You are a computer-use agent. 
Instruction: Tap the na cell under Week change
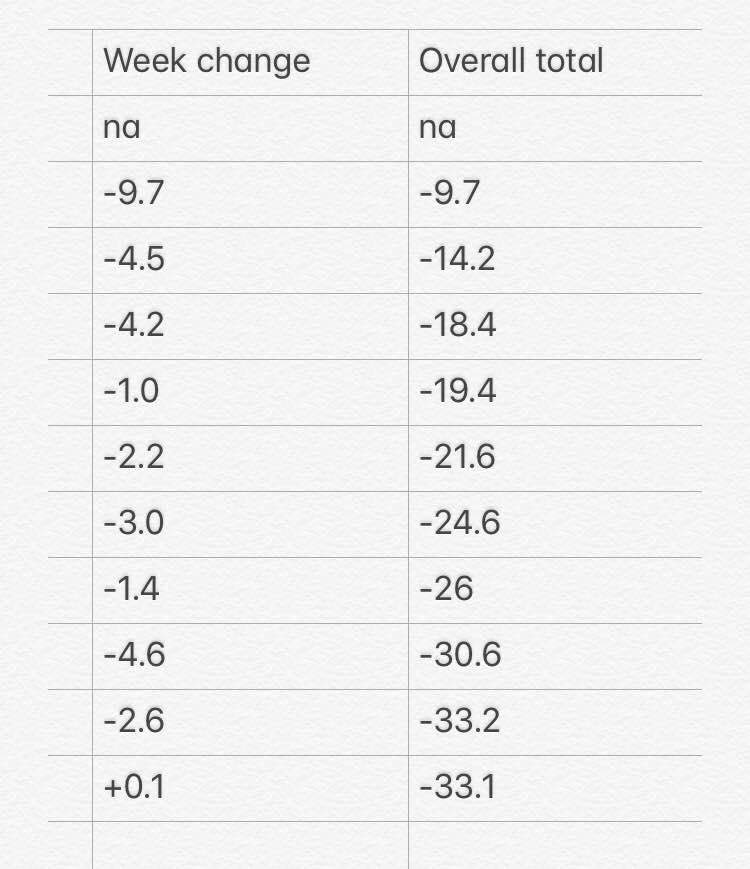pos(251,129)
